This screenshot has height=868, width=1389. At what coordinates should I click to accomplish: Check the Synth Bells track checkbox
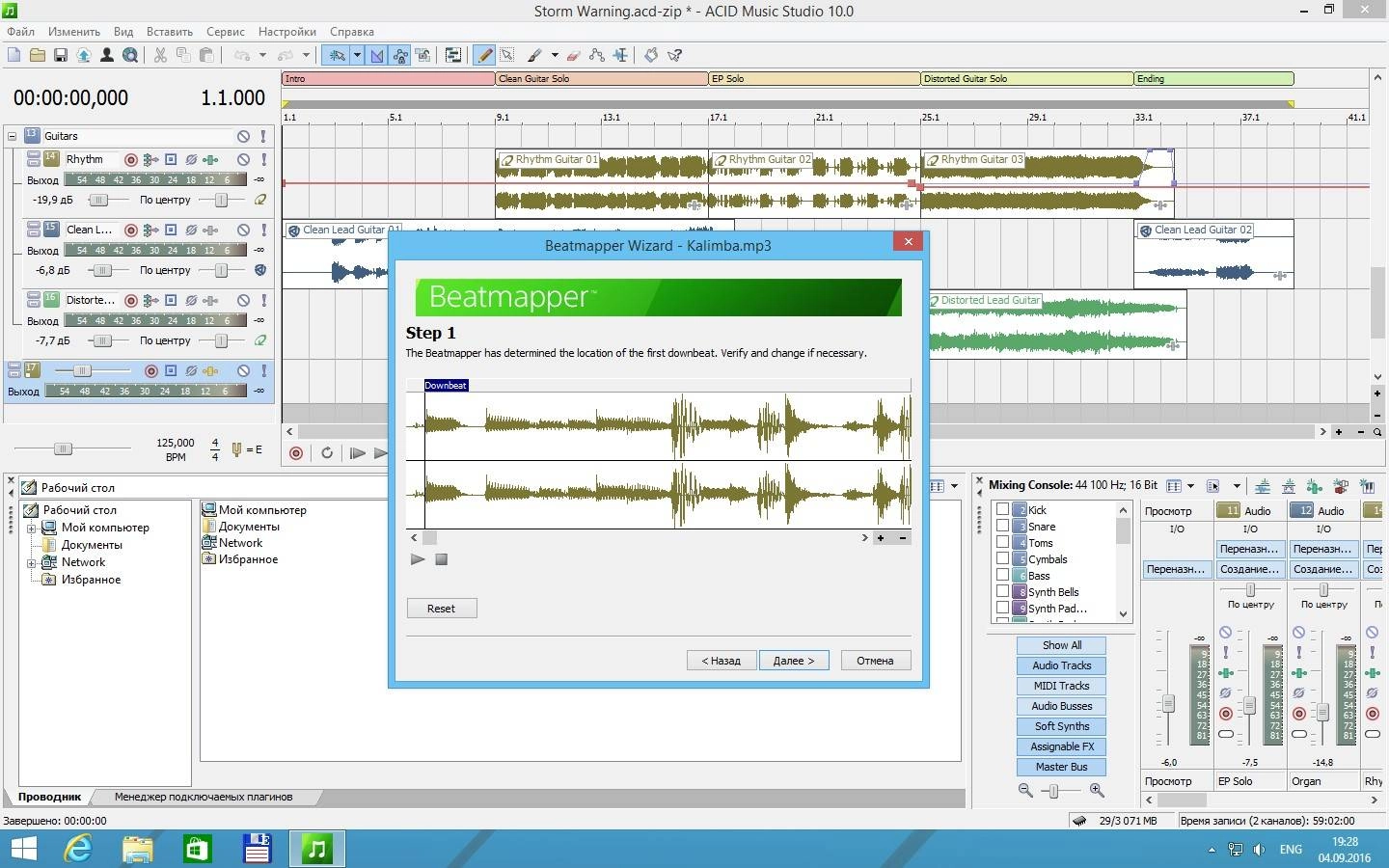(x=1002, y=591)
